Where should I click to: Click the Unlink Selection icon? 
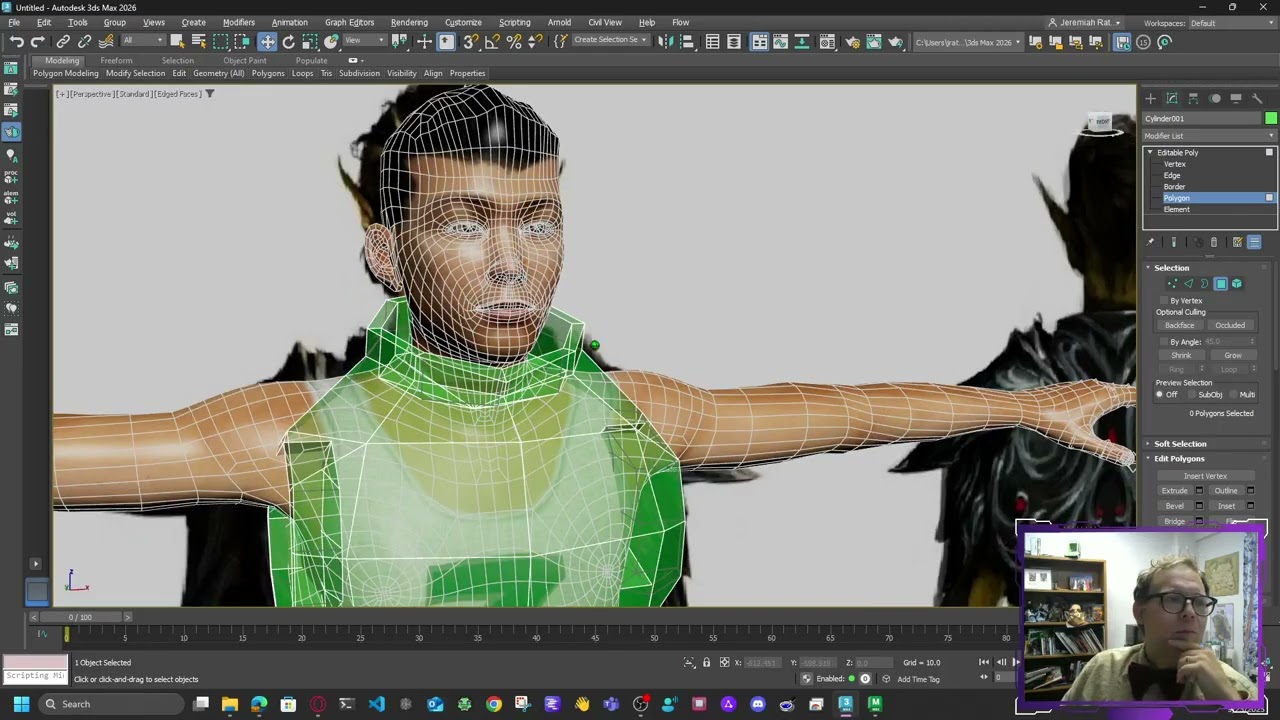85,41
